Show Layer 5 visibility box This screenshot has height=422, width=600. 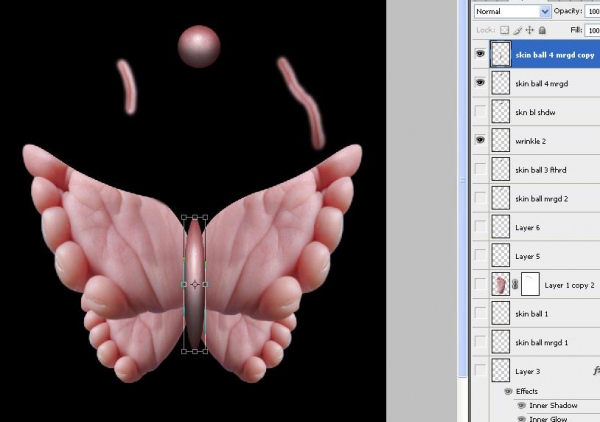pos(480,255)
